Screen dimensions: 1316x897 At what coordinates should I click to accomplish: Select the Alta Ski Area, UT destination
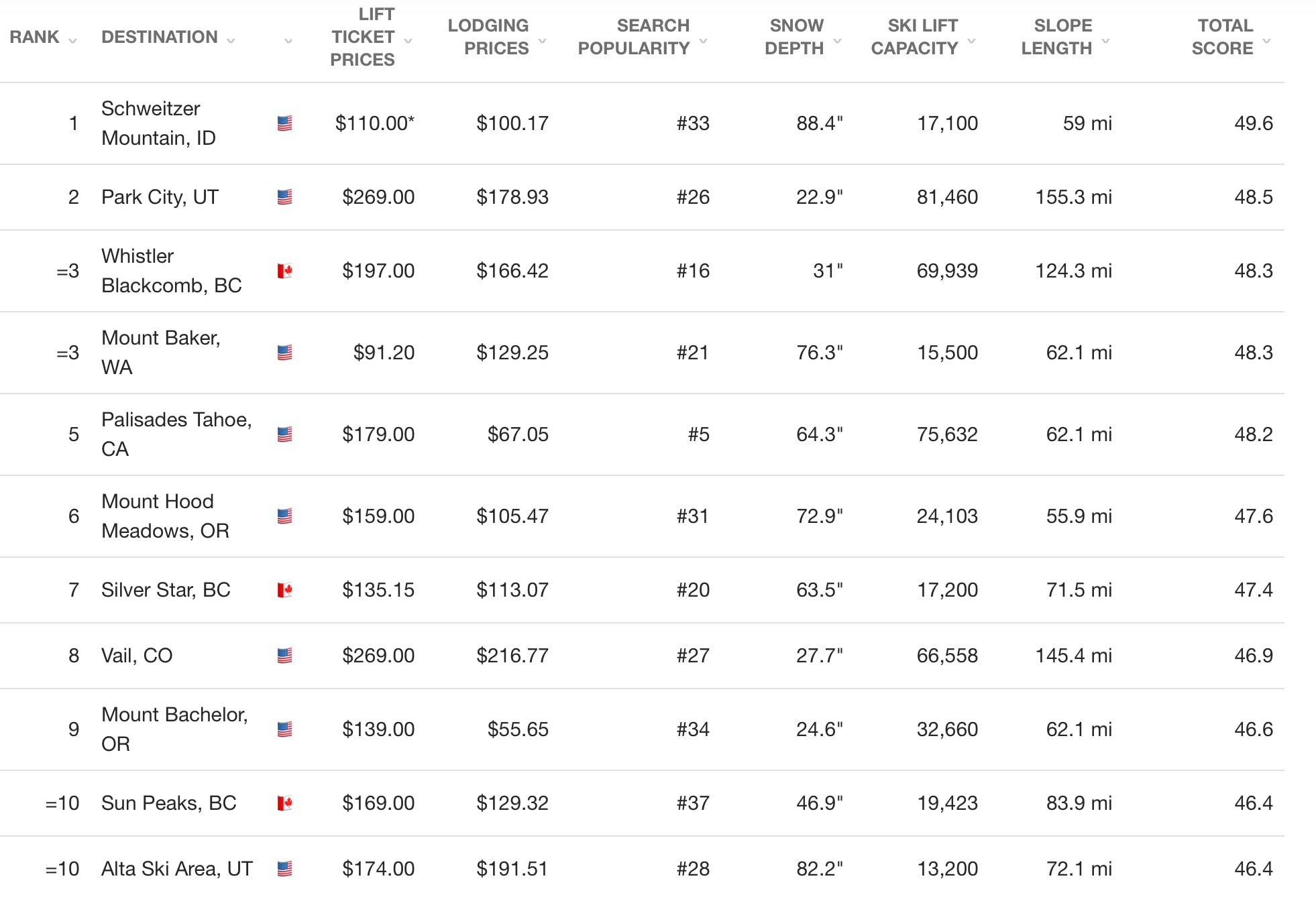177,869
